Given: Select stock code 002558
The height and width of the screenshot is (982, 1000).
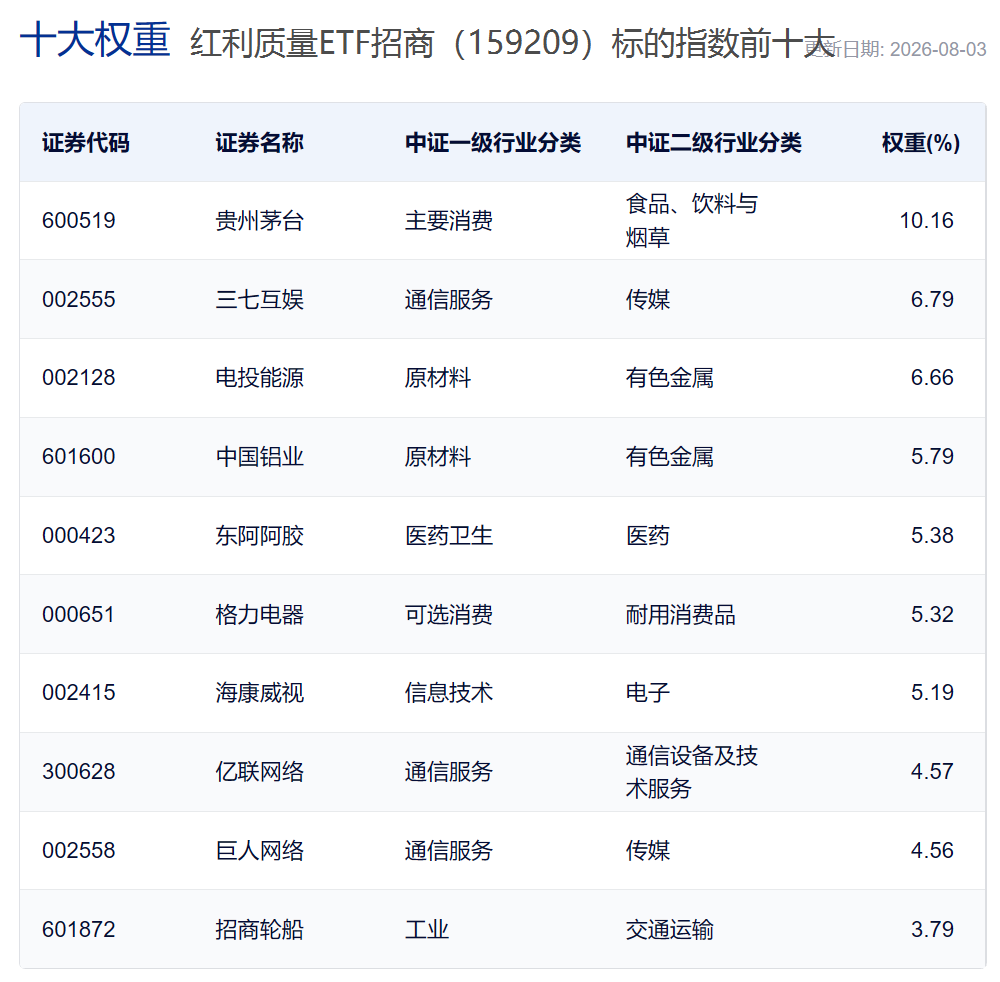Looking at the screenshot, I should point(79,851).
